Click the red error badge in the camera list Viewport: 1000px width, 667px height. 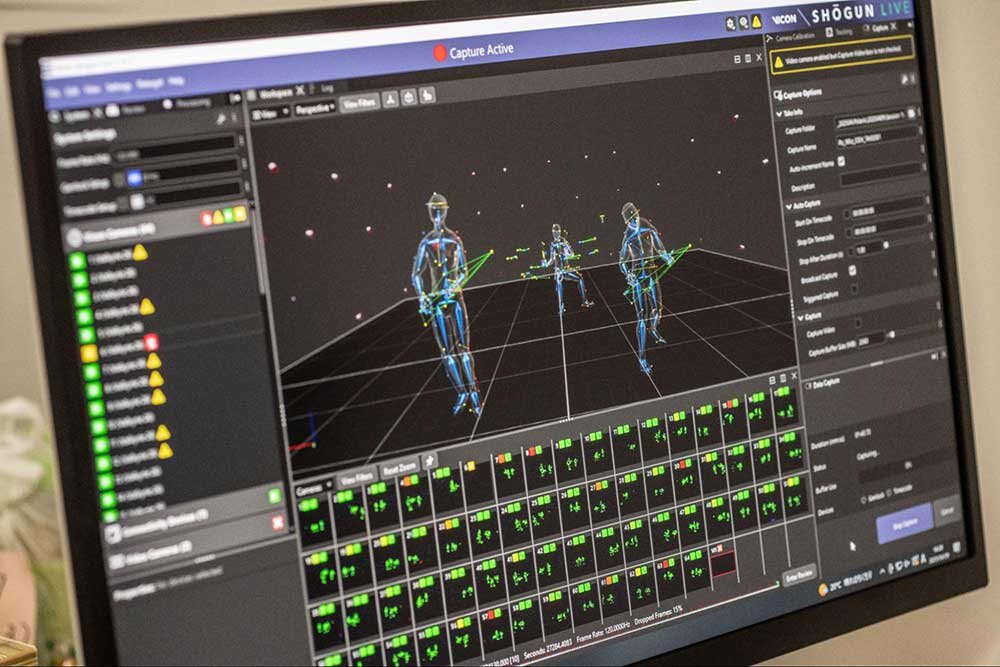pos(152,342)
